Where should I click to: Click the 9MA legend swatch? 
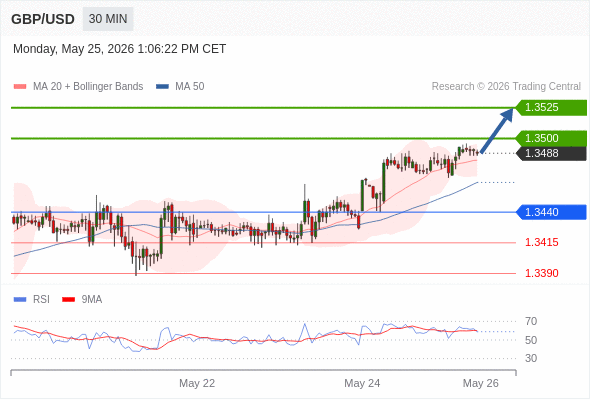[x=68, y=300]
